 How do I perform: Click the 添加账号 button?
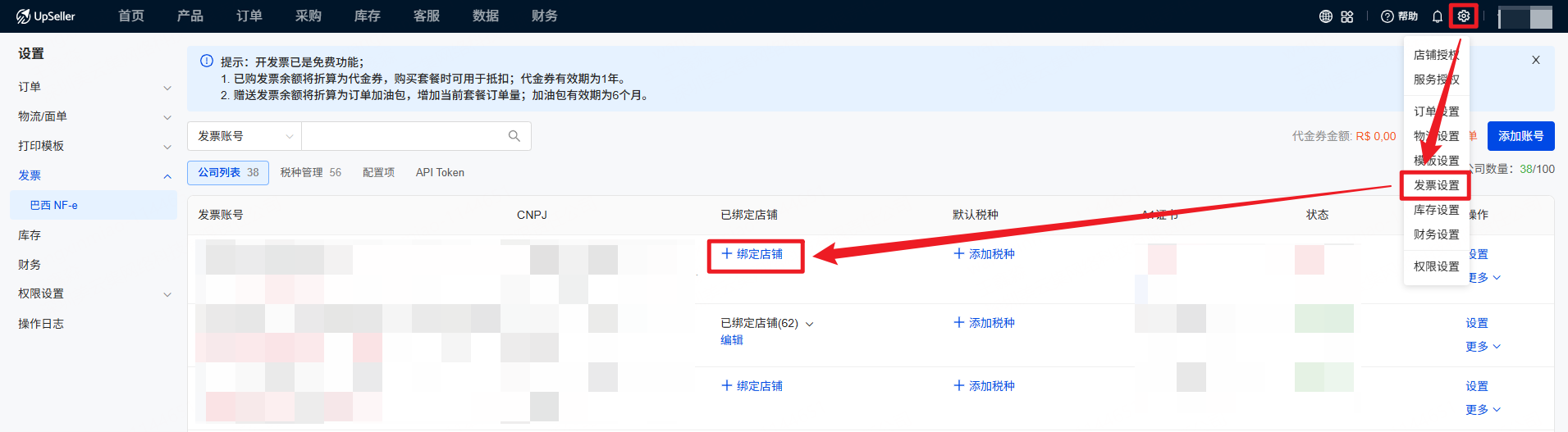(x=1520, y=136)
